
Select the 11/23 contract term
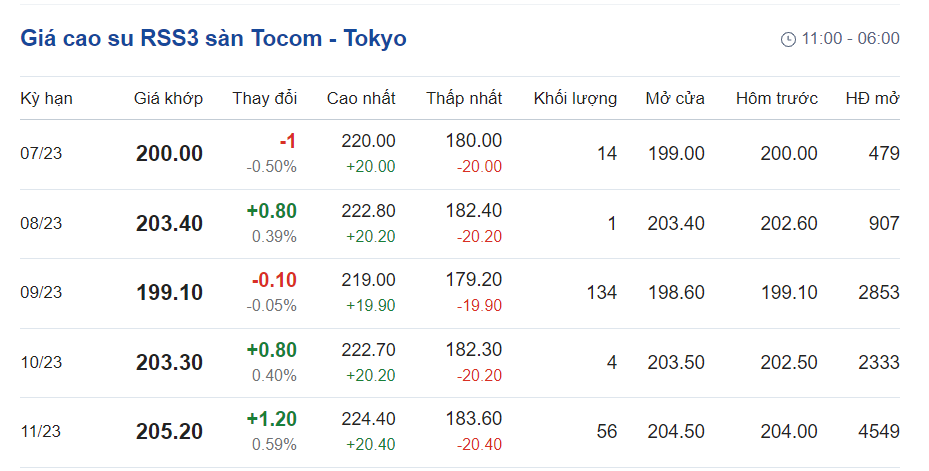pos(41,432)
